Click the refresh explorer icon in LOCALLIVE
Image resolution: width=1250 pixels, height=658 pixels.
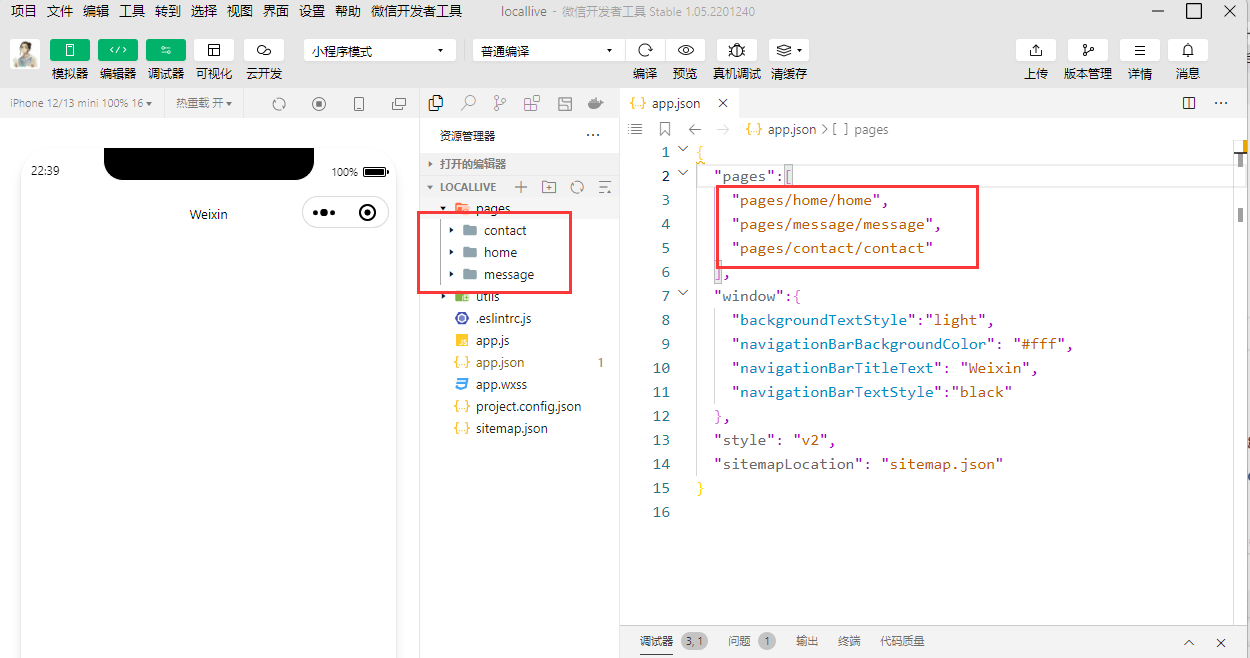tap(577, 187)
